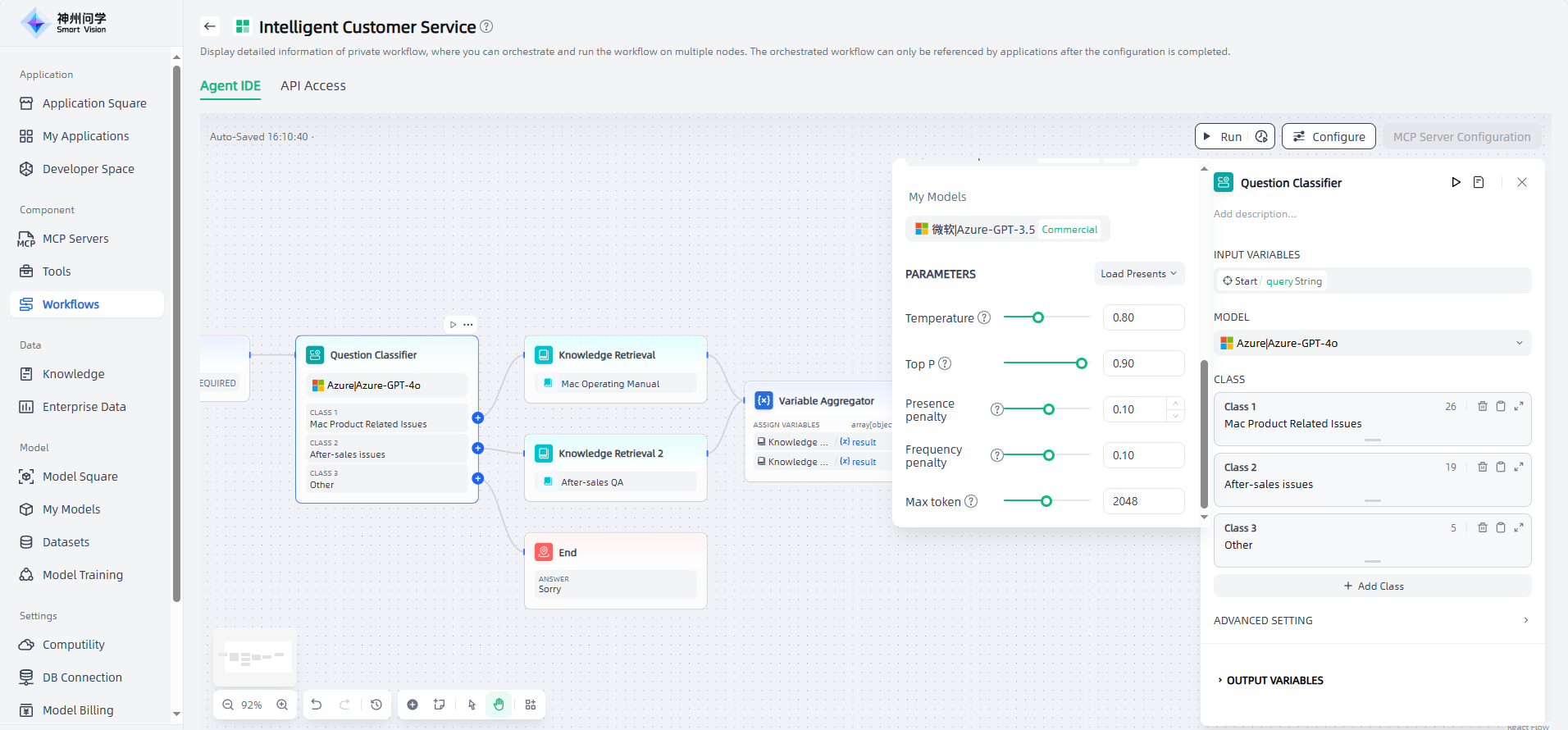
Task: Expand the Advanced Setting section
Action: point(1371,620)
